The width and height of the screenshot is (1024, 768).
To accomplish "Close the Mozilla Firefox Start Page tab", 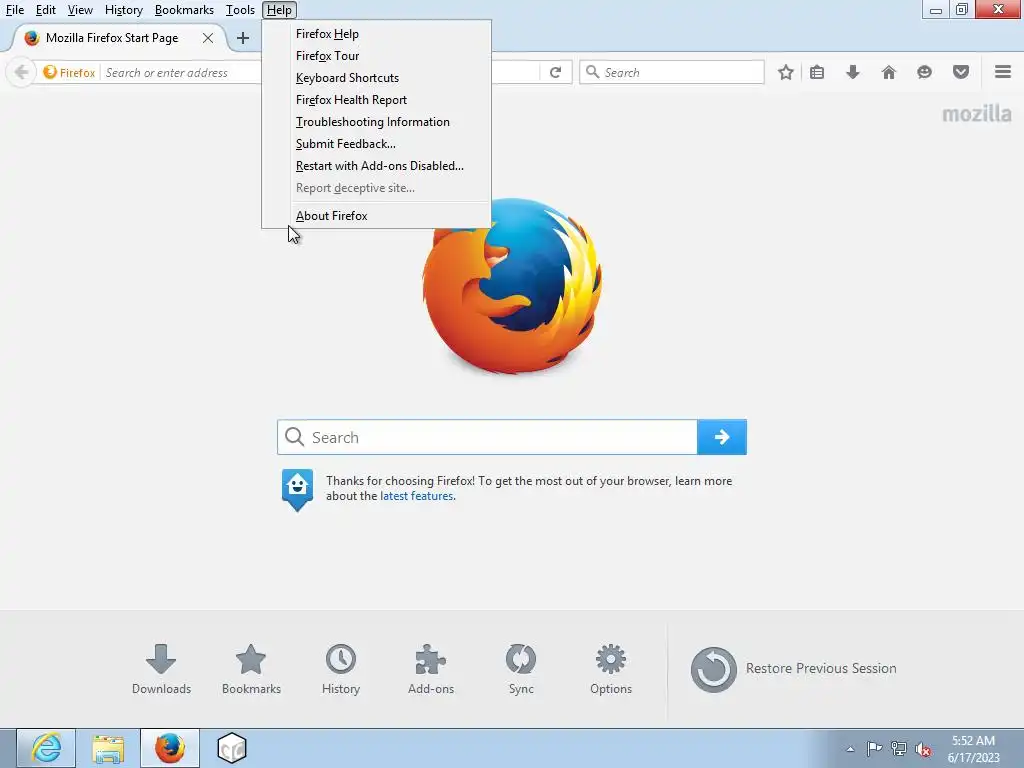I will (x=208, y=38).
